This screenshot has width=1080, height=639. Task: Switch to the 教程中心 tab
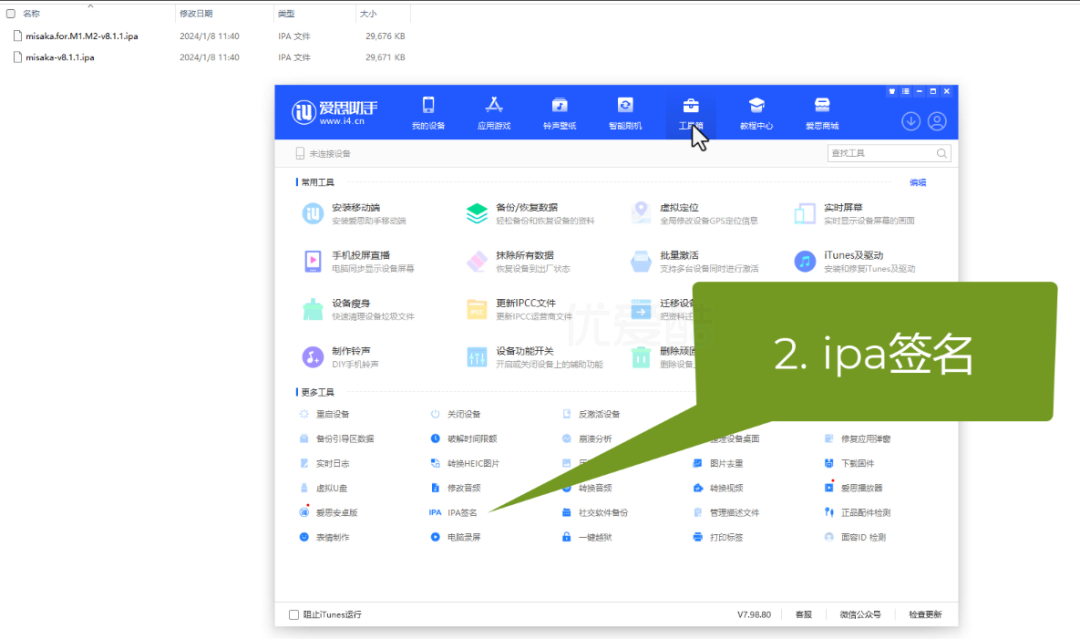point(757,111)
